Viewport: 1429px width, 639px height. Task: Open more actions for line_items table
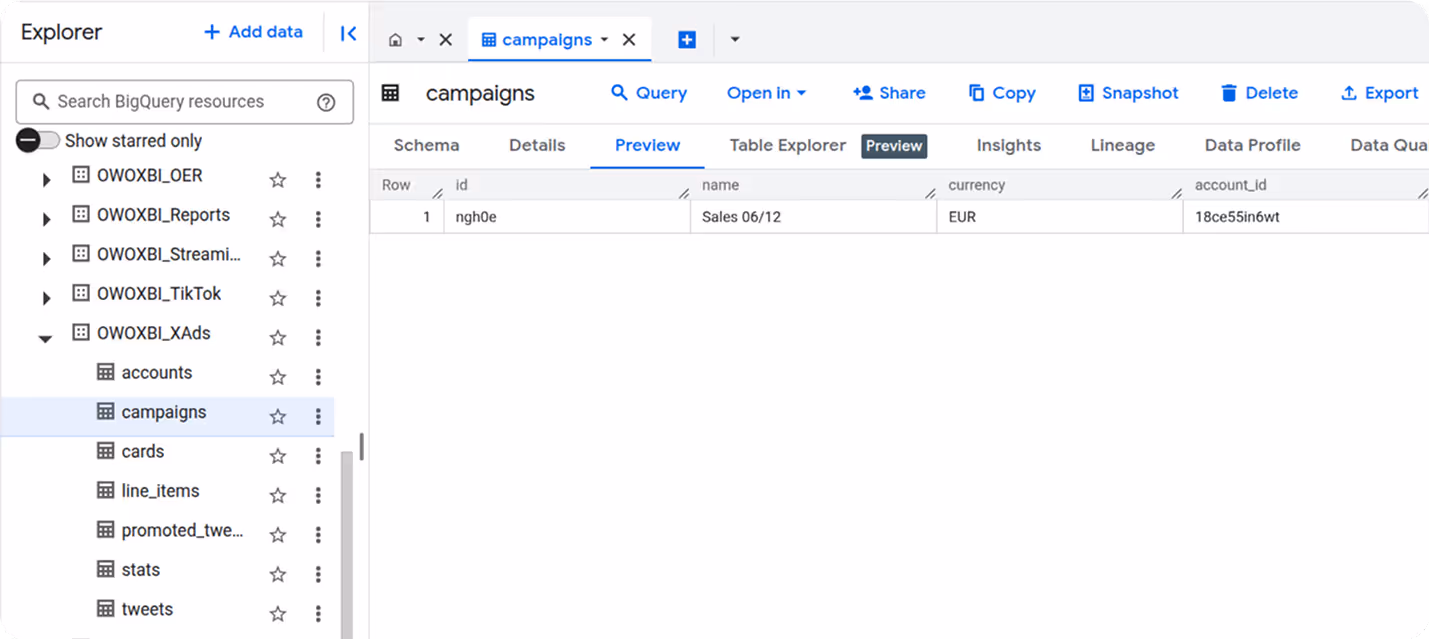pyautogui.click(x=318, y=496)
